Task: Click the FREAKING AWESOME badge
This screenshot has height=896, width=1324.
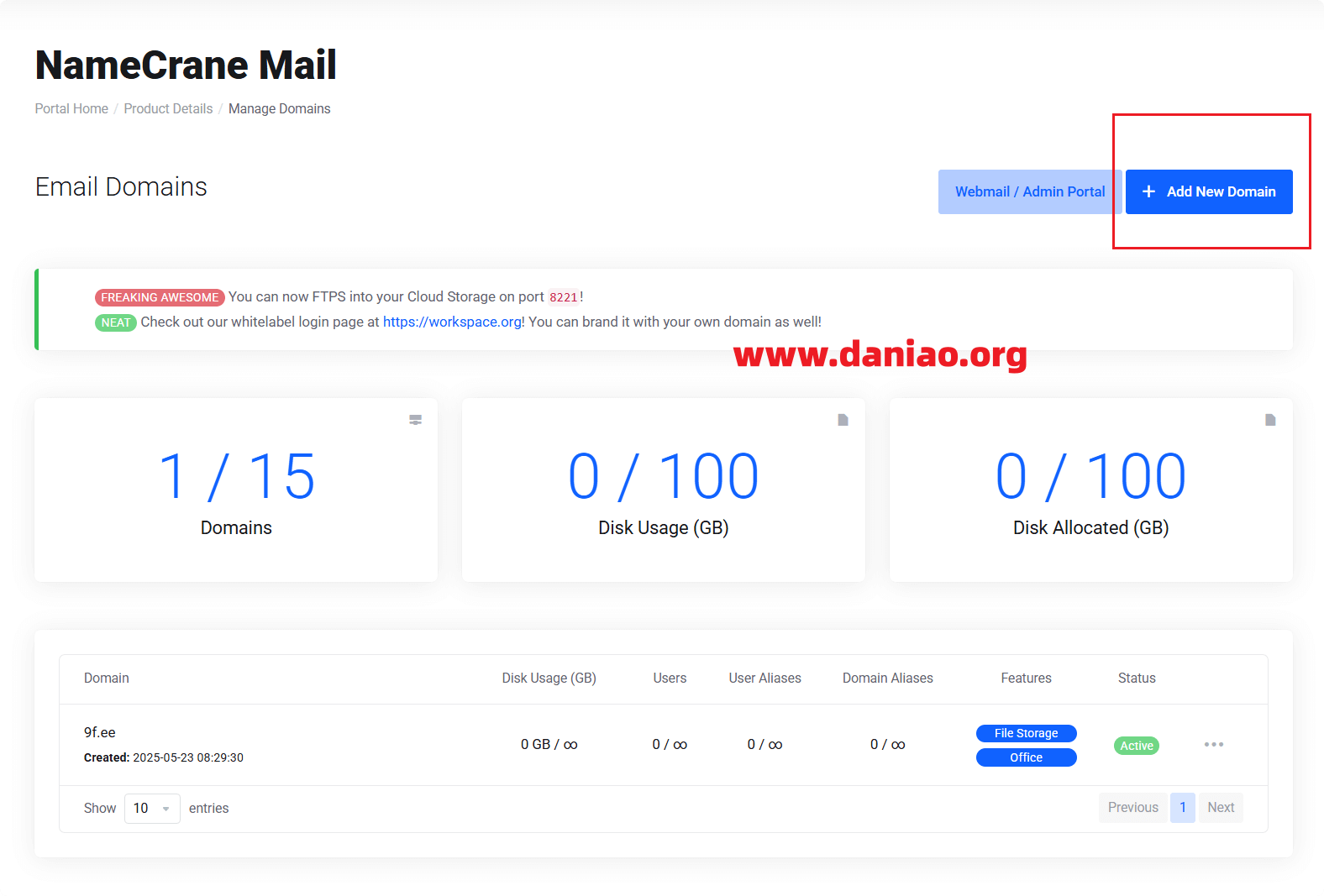Action: pyautogui.click(x=160, y=297)
